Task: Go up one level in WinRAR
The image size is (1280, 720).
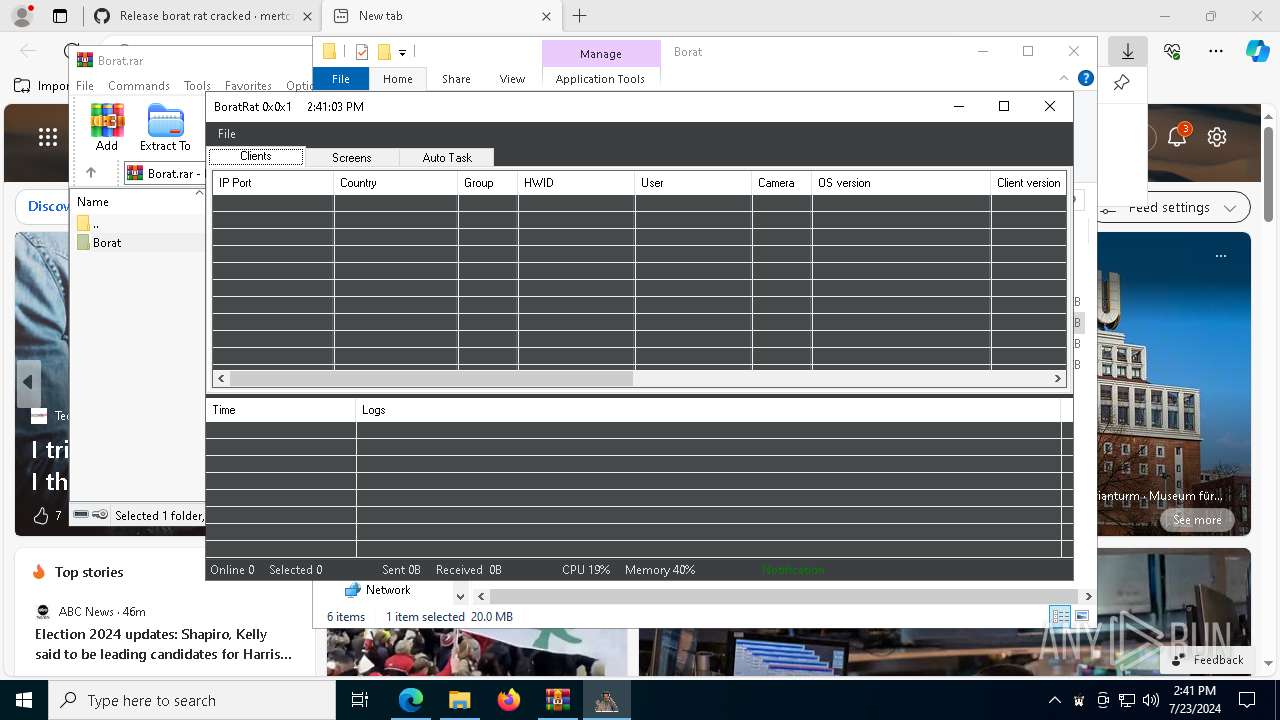Action: pyautogui.click(x=91, y=173)
